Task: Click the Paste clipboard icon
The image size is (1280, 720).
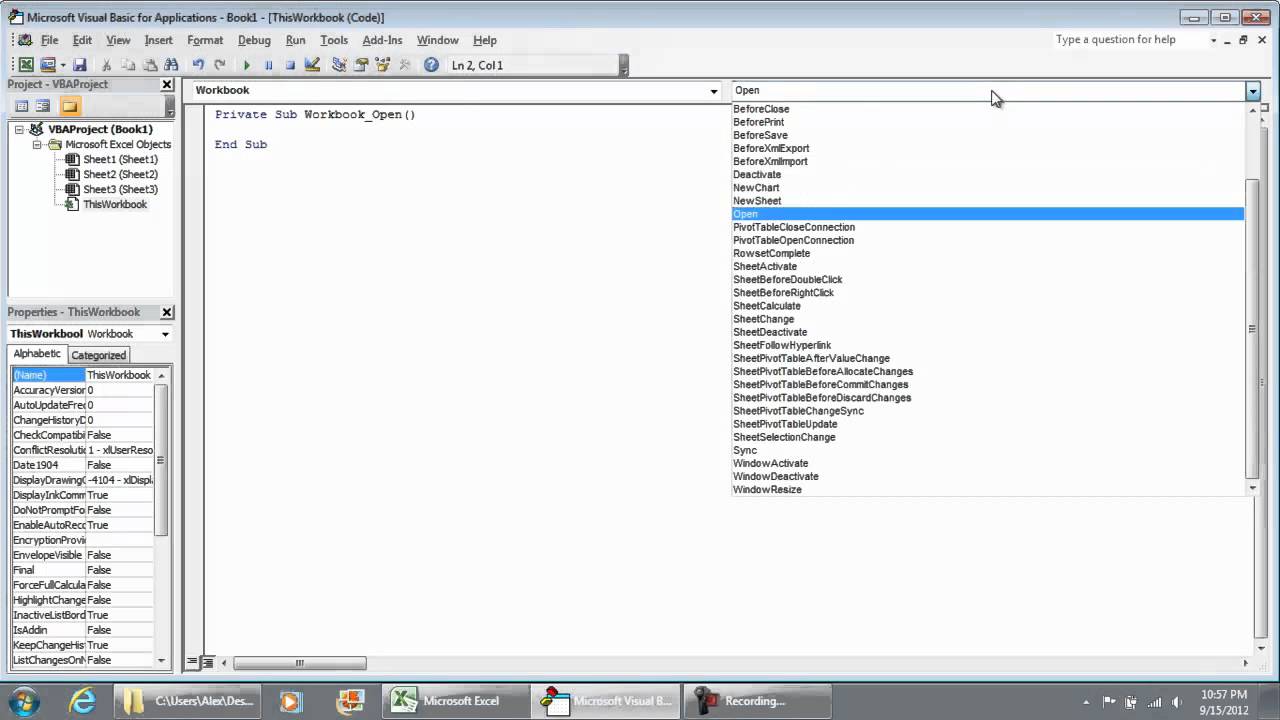Action: (x=149, y=65)
